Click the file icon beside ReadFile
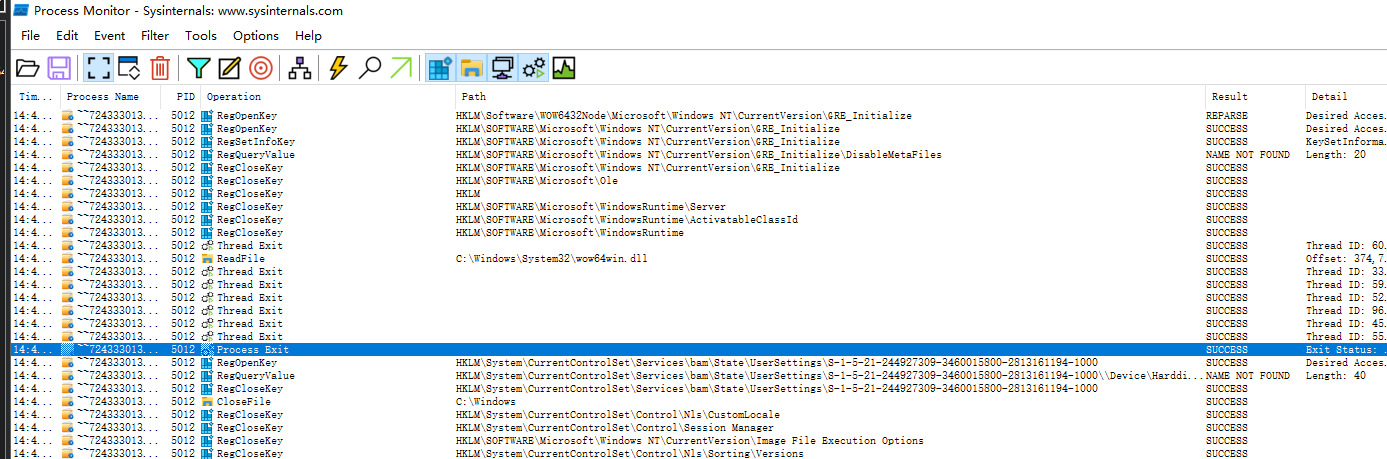The width and height of the screenshot is (1387, 459). [x=207, y=259]
